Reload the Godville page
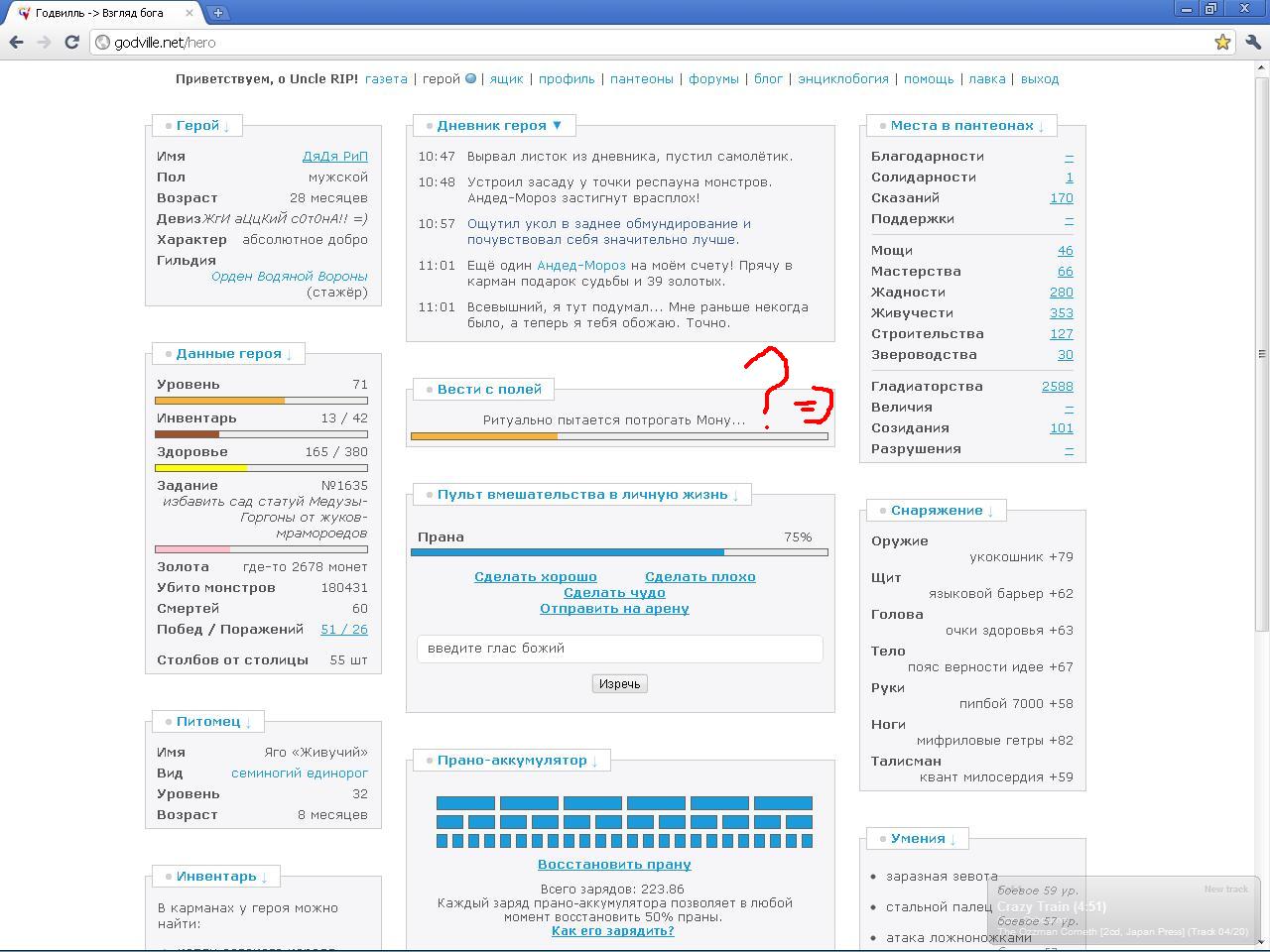The image size is (1270, 952). pos(71,42)
